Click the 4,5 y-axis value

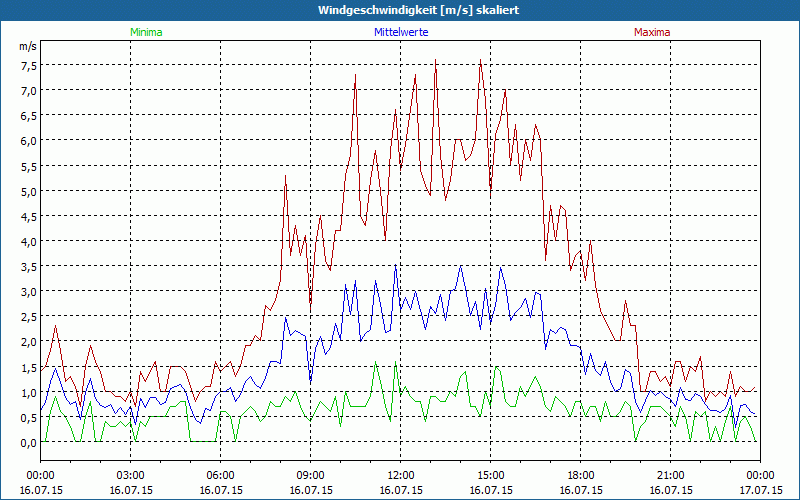coord(28,216)
